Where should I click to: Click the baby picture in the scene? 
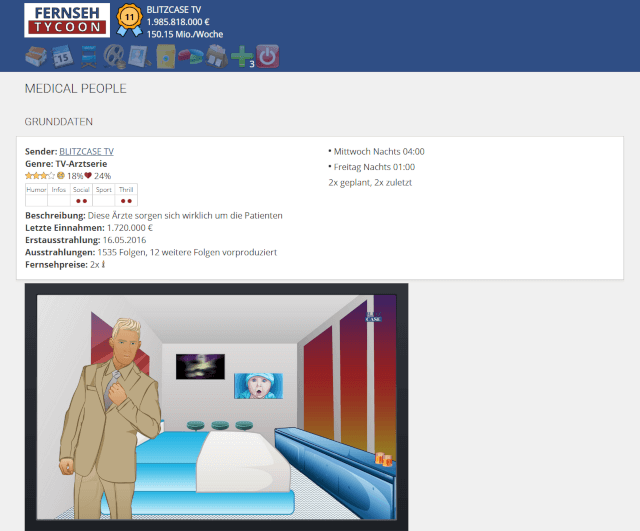[258, 386]
